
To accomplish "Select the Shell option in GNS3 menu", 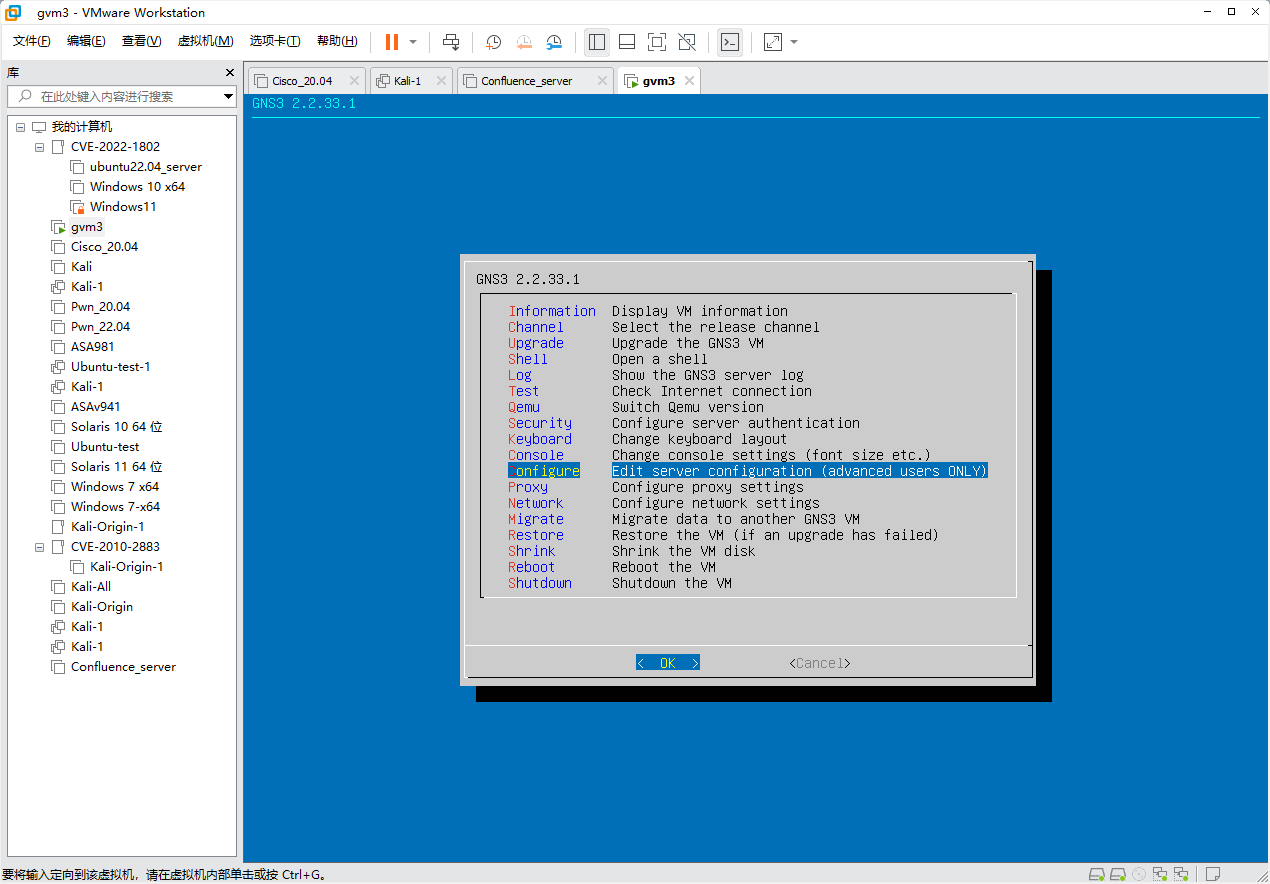I will pos(528,358).
